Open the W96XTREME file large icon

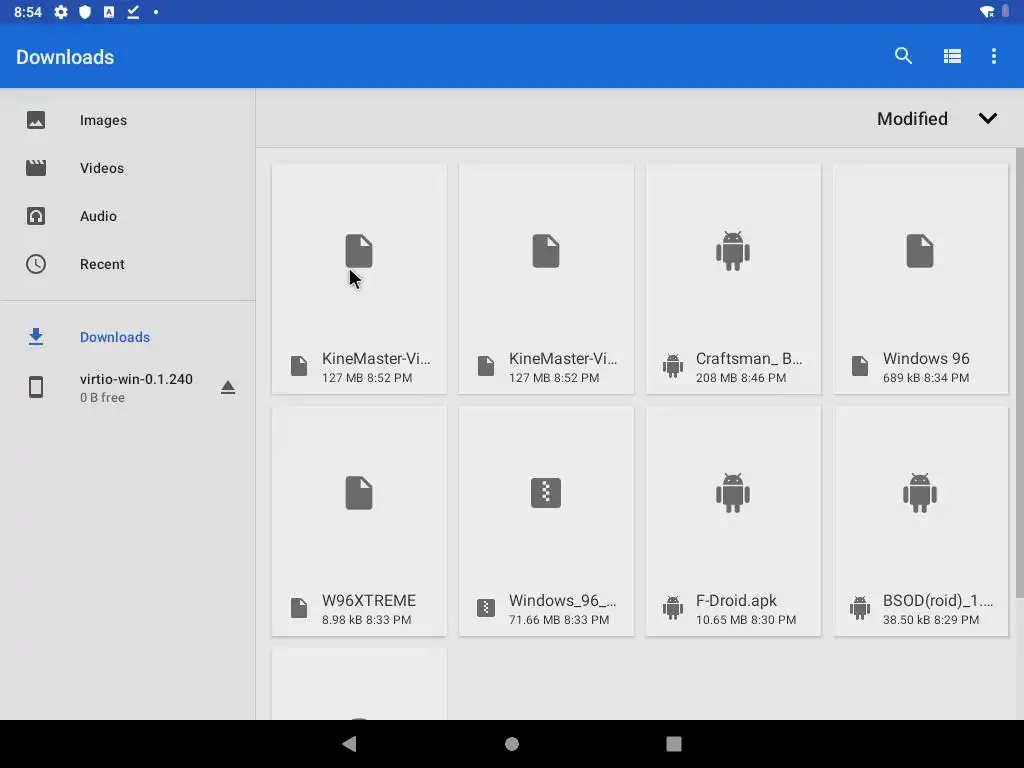(359, 492)
